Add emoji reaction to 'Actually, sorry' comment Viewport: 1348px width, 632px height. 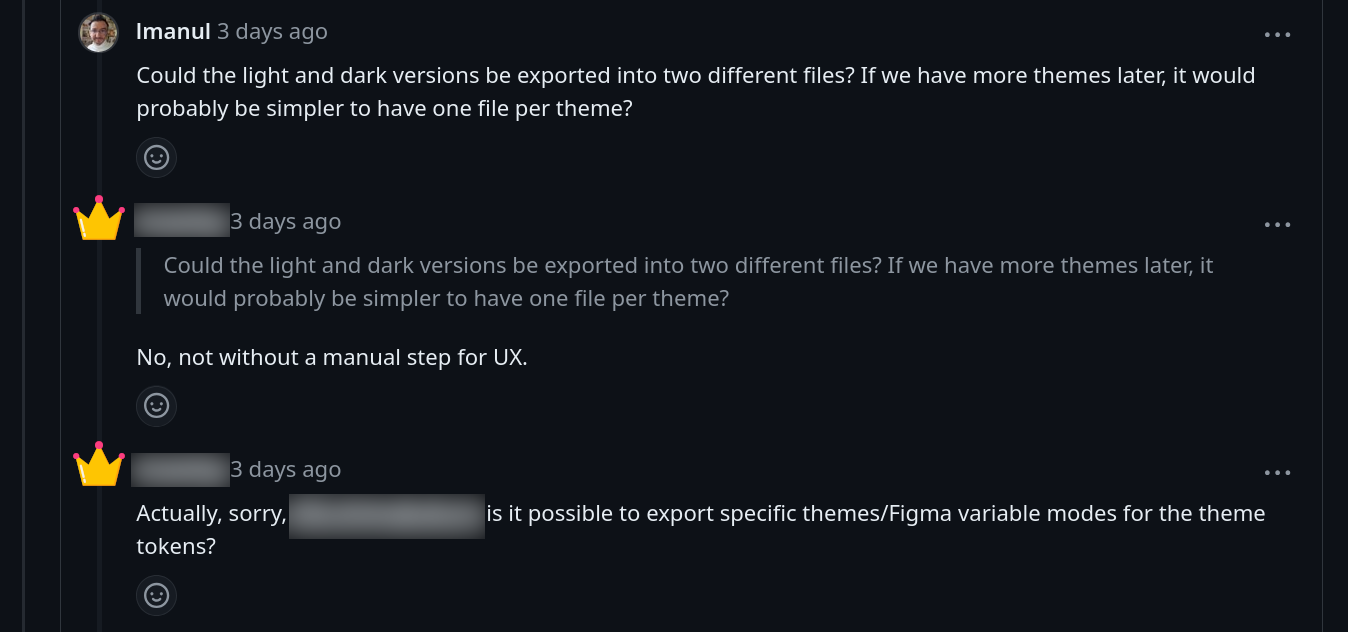[156, 595]
